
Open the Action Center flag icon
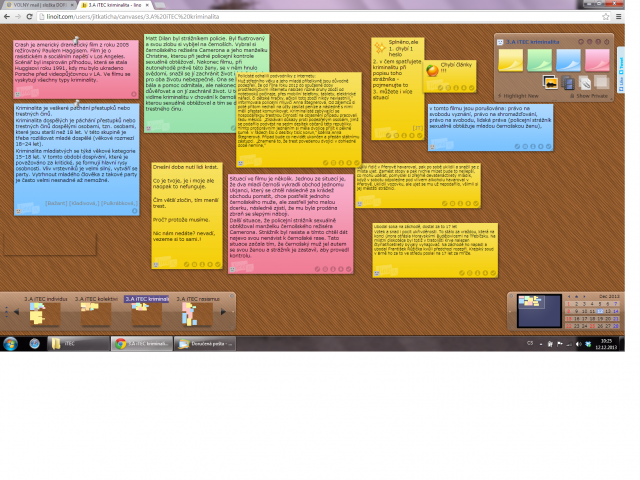(x=560, y=344)
